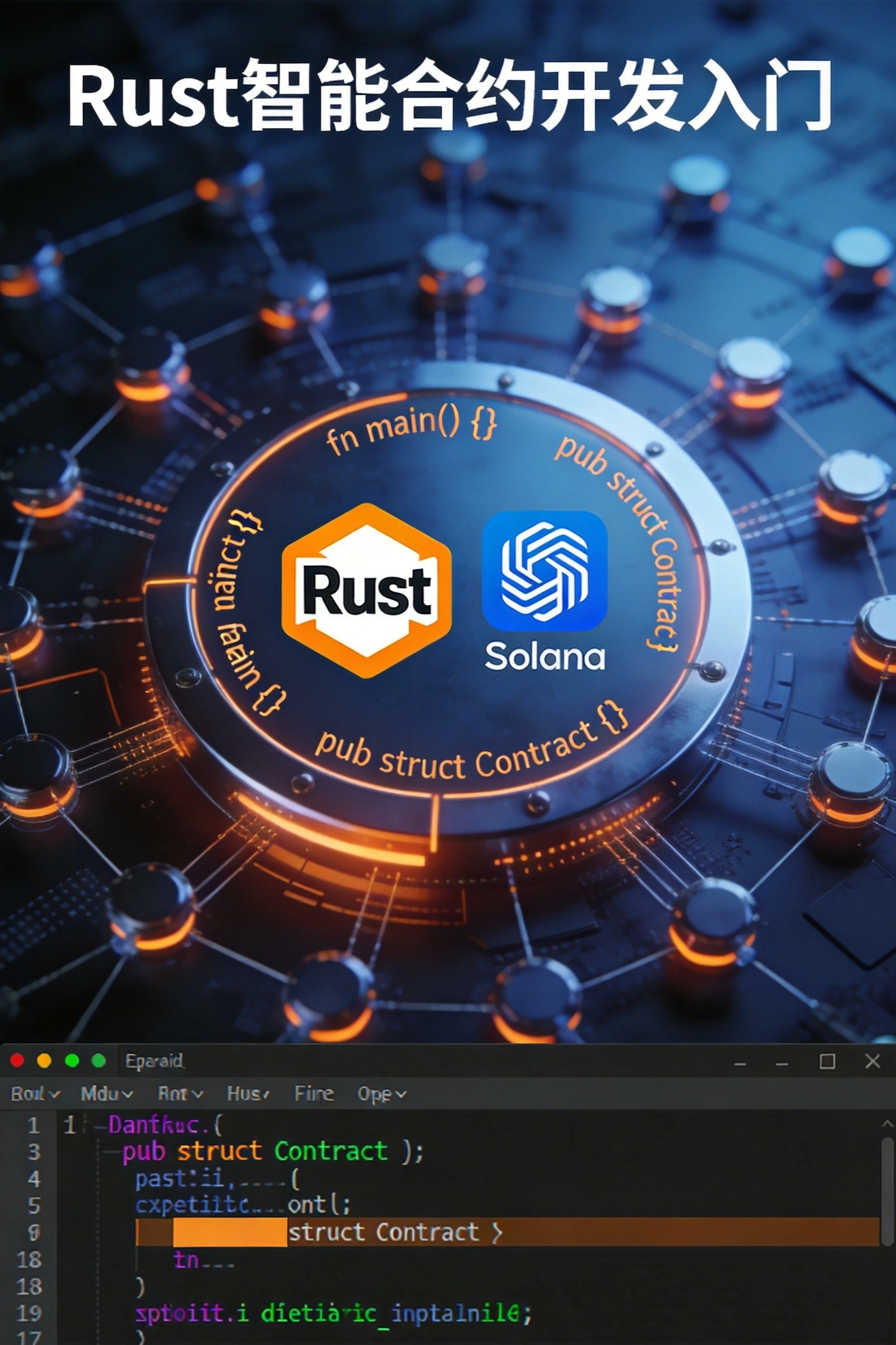The image size is (896, 1345).
Task: Open the Boul menu dropdown
Action: point(35,1093)
